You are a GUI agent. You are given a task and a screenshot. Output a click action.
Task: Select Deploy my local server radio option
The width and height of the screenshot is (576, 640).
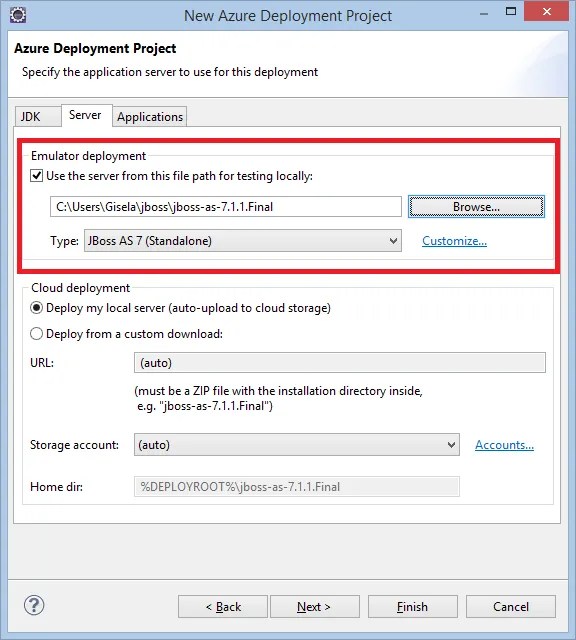36,308
